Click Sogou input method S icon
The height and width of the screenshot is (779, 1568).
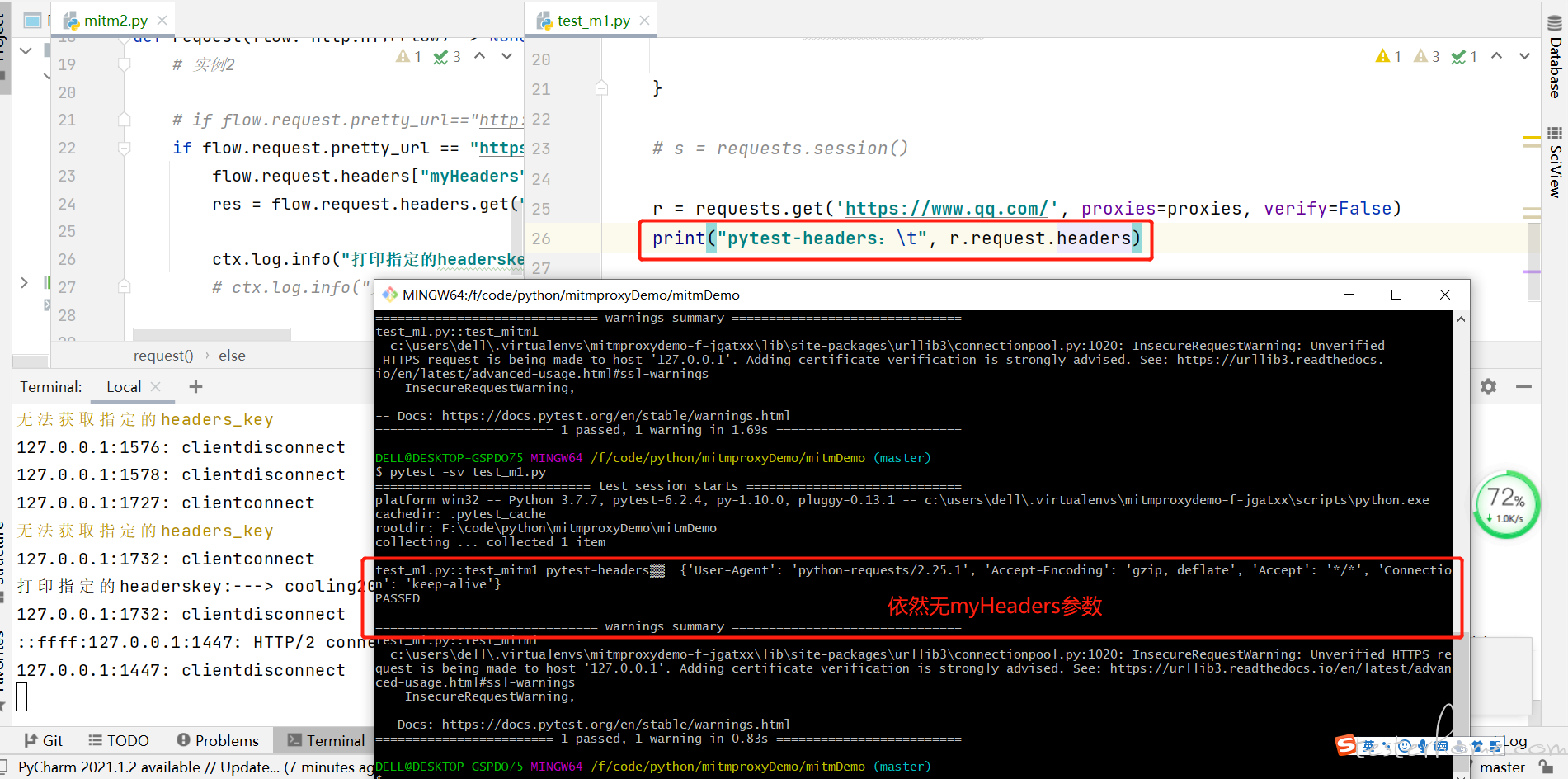point(1346,745)
